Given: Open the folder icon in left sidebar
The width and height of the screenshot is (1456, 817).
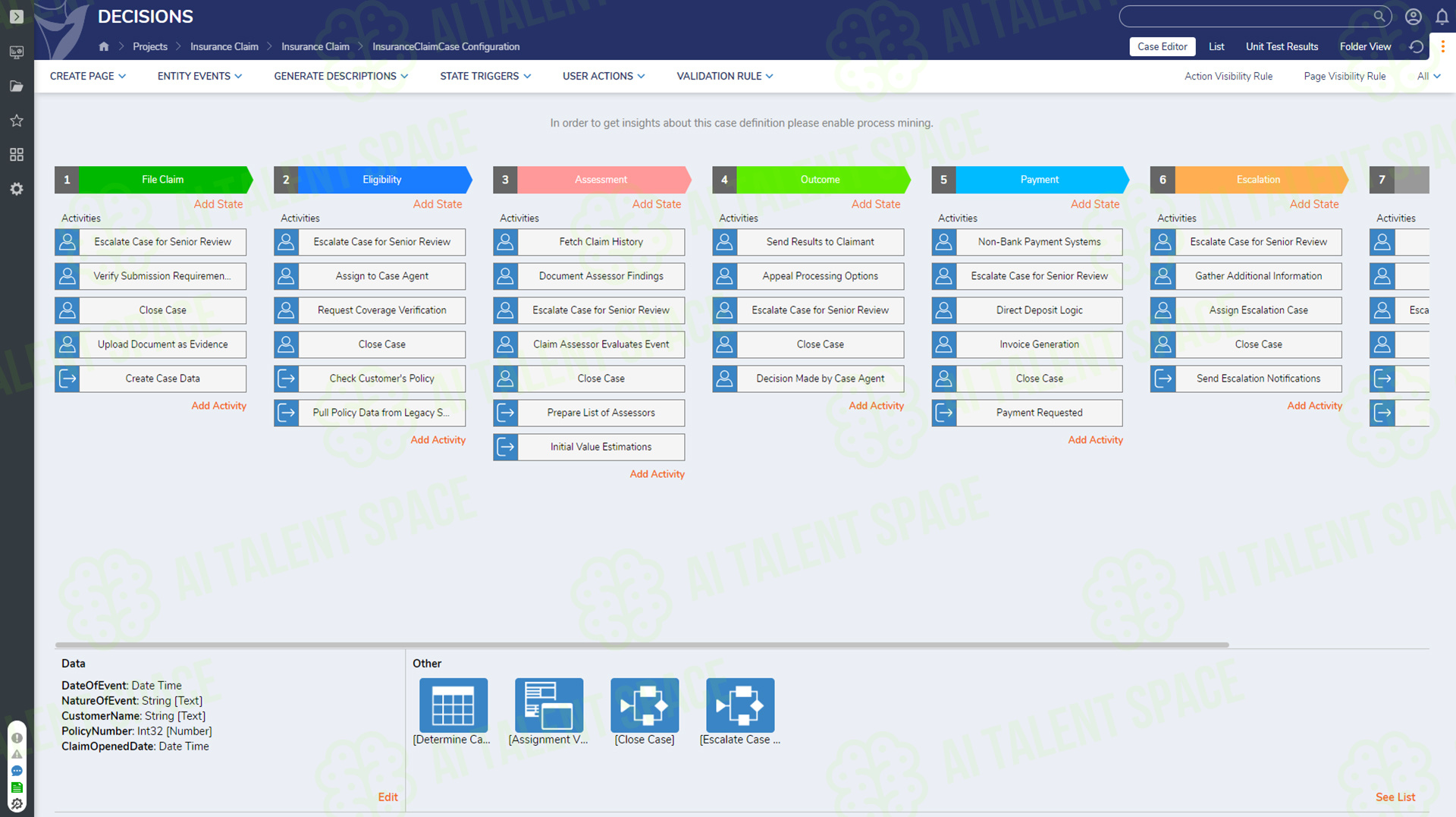Looking at the screenshot, I should point(17,86).
